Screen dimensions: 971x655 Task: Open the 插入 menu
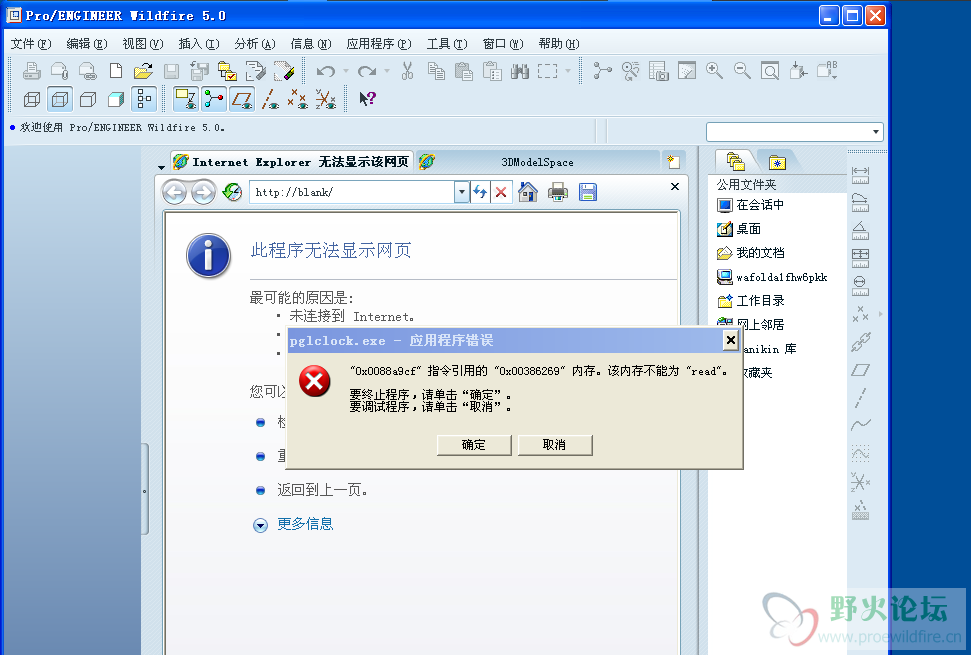point(199,44)
